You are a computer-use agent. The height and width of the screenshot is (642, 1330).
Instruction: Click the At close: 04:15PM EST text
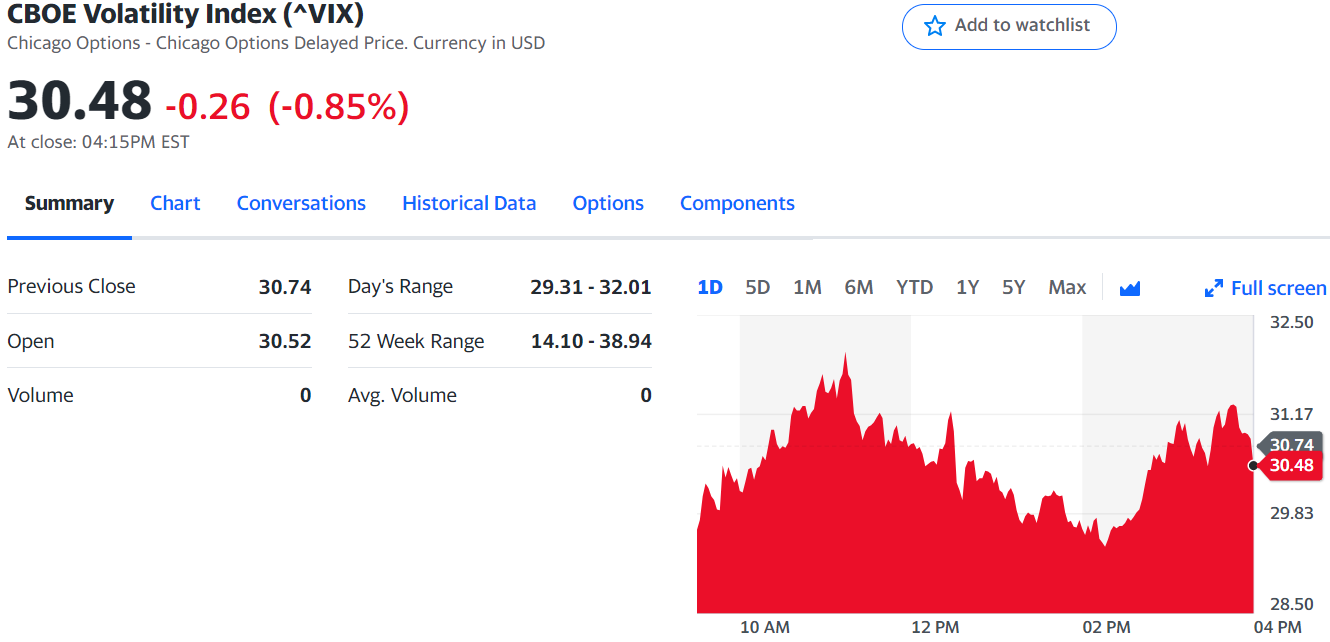pos(98,142)
